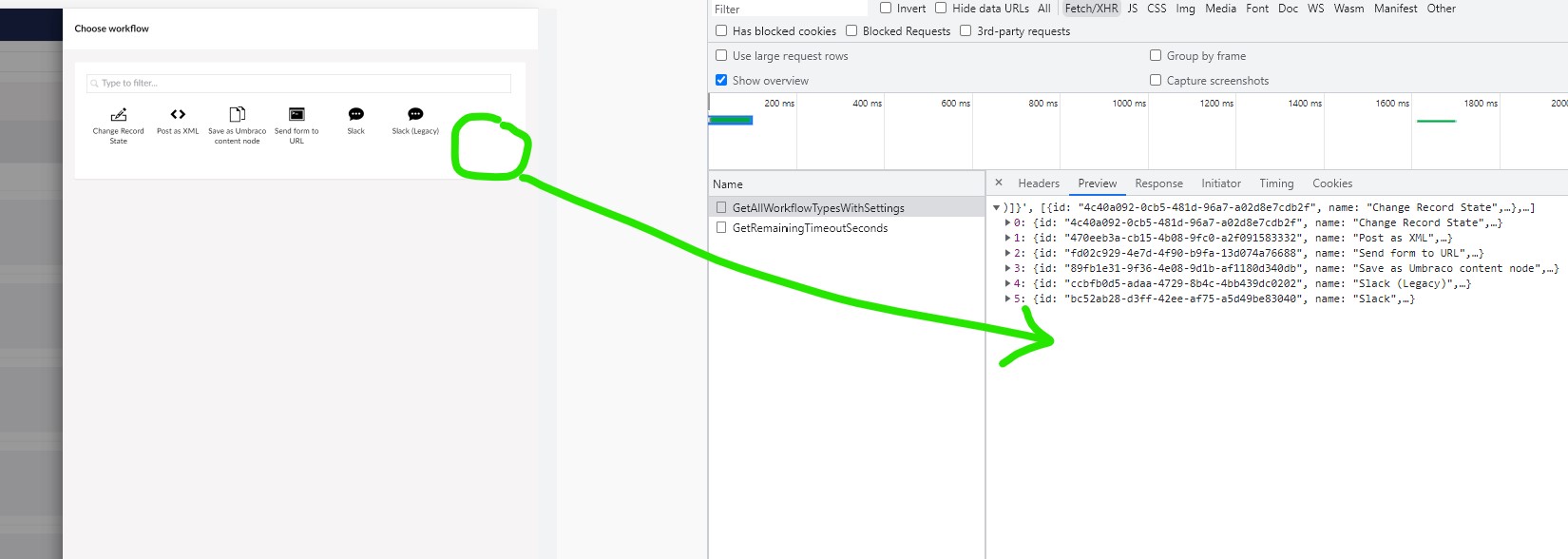1568x559 pixels.
Task: Open the Response tab
Action: [1158, 183]
